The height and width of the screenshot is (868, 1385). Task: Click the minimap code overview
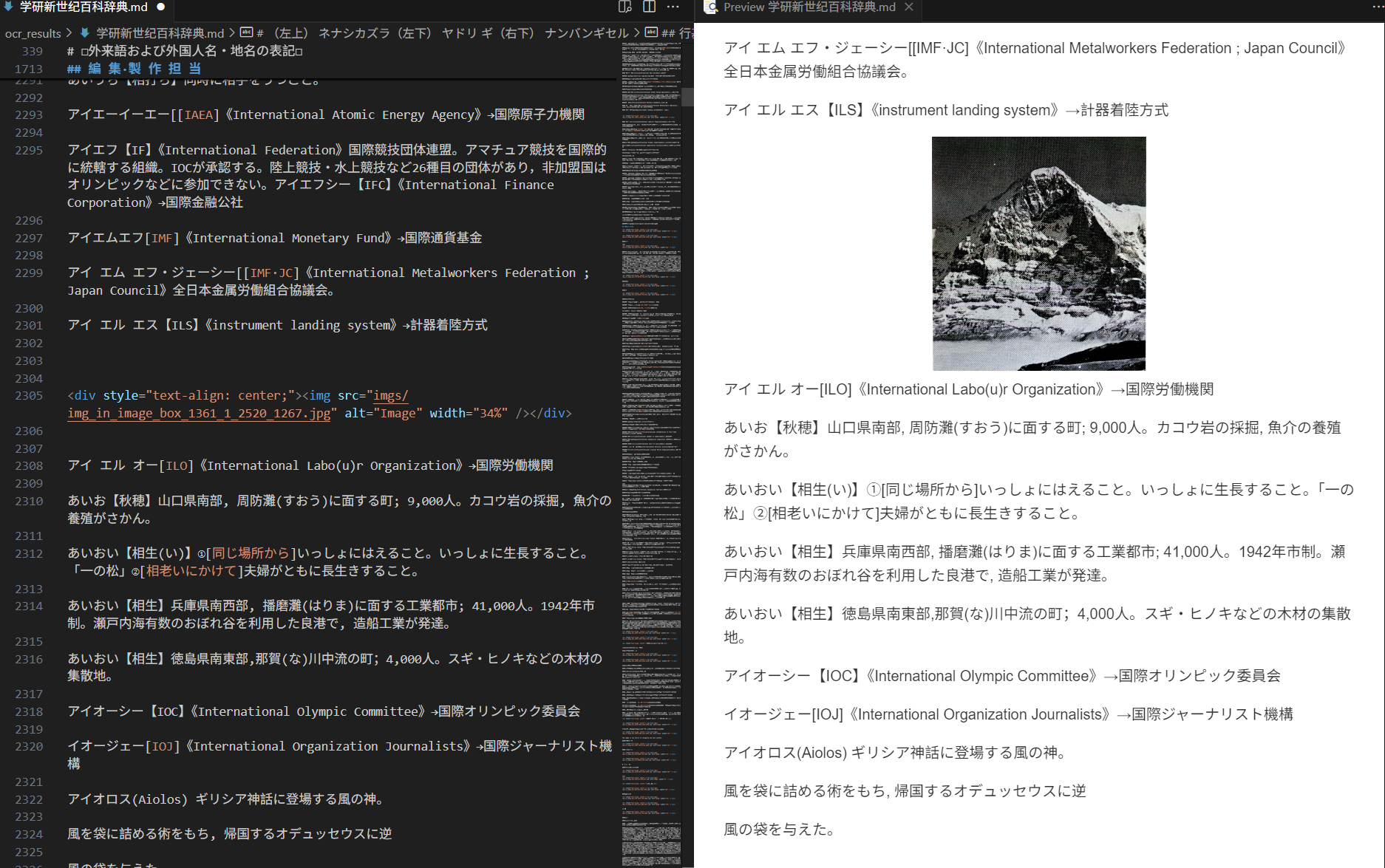point(651,443)
